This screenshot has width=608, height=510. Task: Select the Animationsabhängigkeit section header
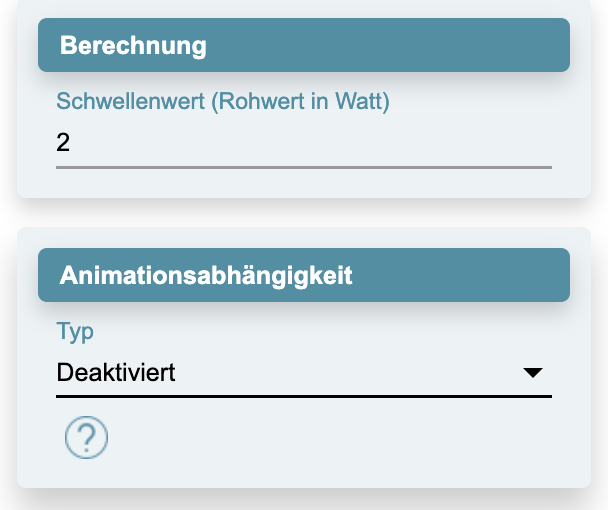click(303, 275)
